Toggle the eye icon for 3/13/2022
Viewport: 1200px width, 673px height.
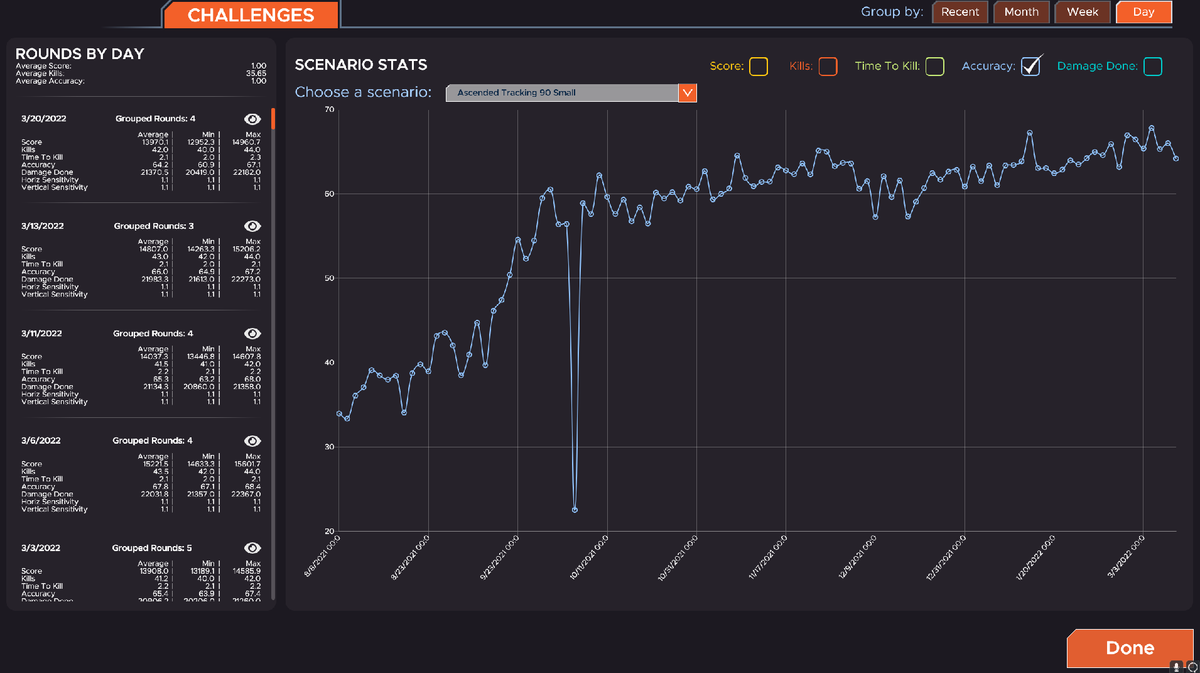pos(252,226)
